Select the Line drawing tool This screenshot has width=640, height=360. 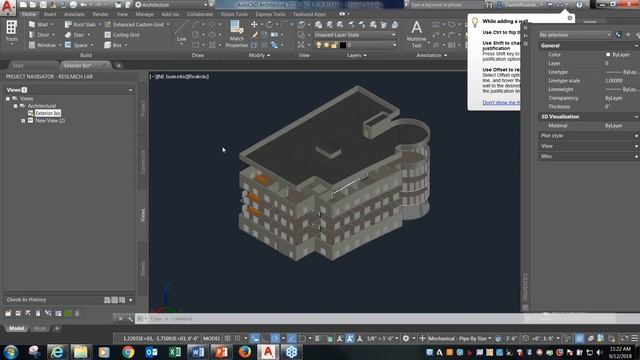click(x=182, y=32)
